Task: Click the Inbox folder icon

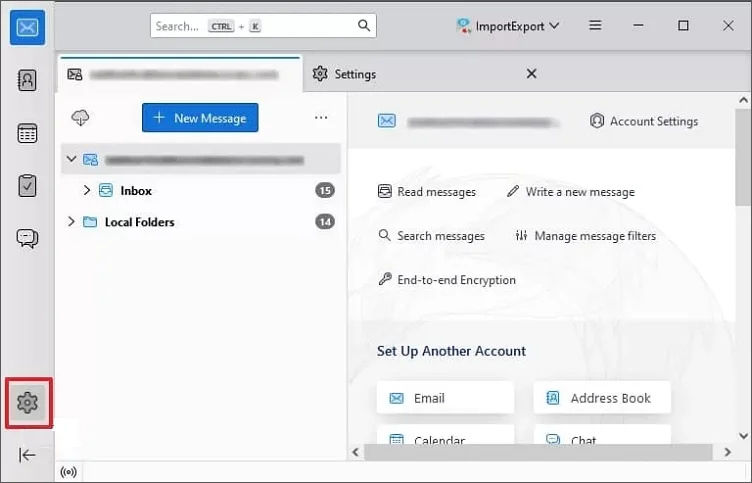Action: [106, 190]
